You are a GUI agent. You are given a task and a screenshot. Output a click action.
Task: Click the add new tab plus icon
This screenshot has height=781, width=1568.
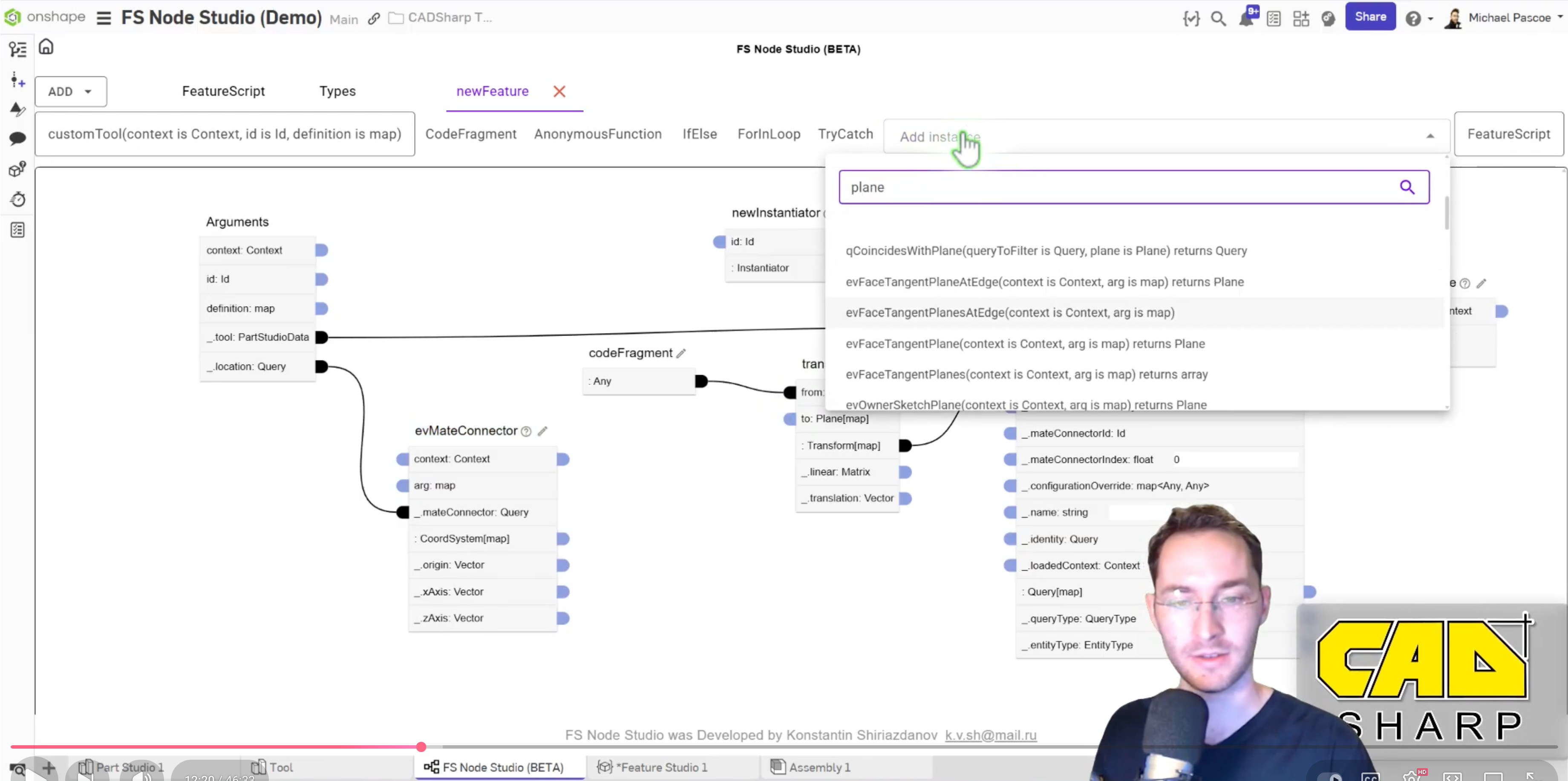[49, 768]
